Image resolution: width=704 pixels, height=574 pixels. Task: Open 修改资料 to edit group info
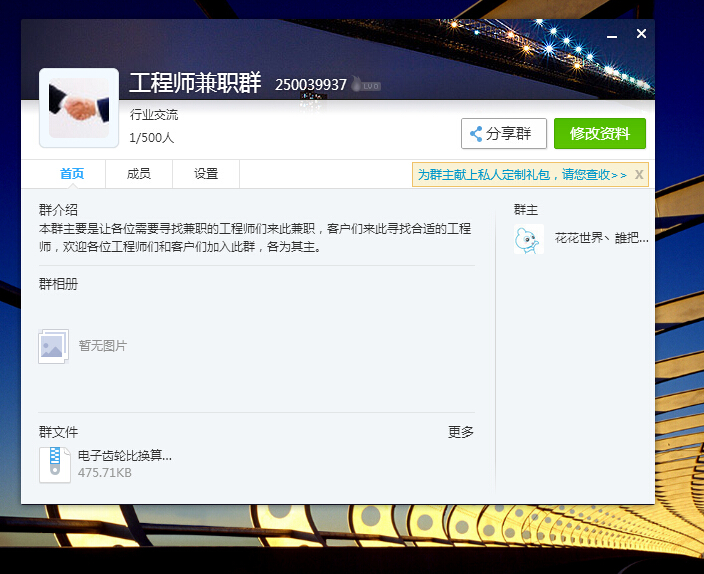click(599, 133)
